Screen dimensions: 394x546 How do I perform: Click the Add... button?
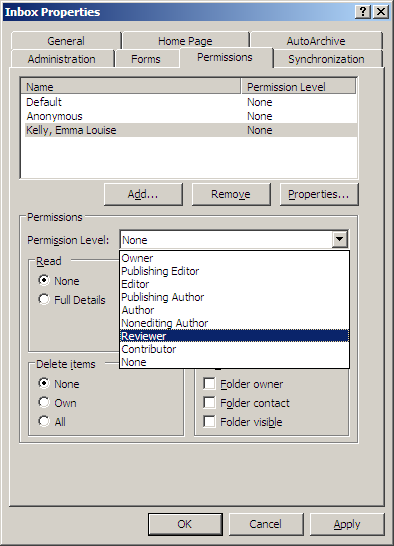click(x=143, y=194)
